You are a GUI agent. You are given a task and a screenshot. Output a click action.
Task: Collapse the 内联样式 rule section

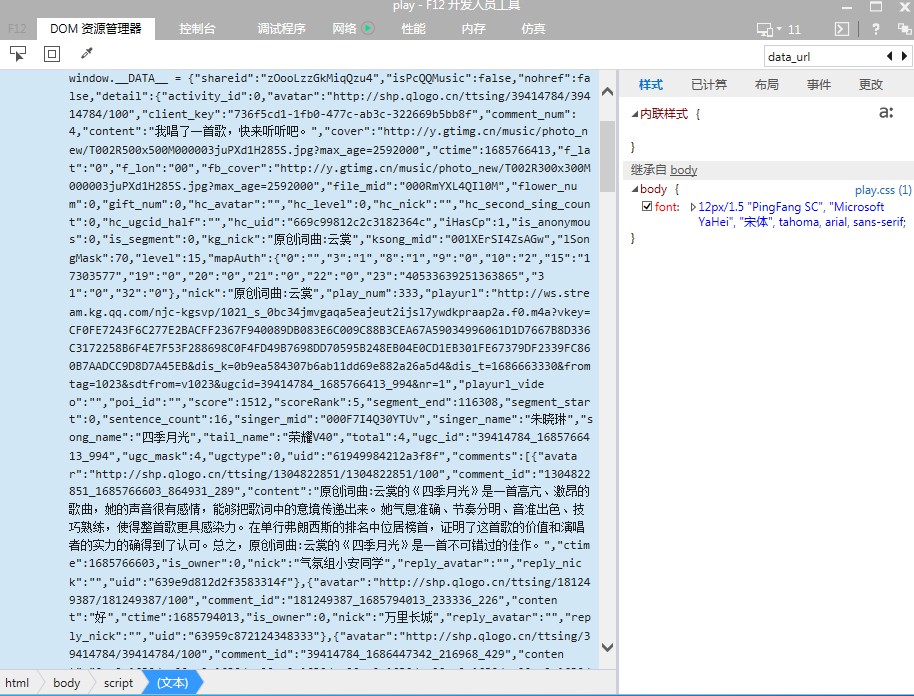[634, 114]
